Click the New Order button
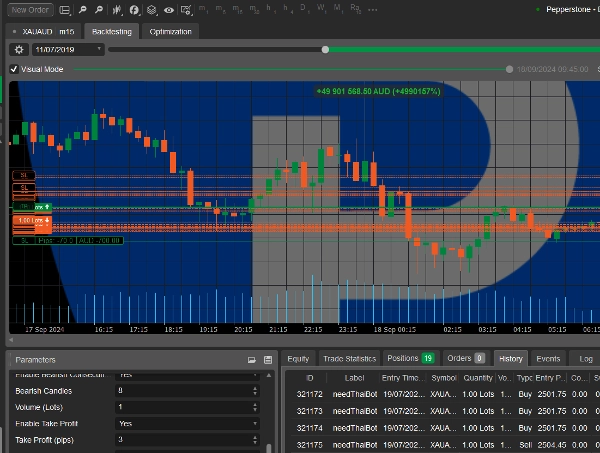 pos(31,9)
